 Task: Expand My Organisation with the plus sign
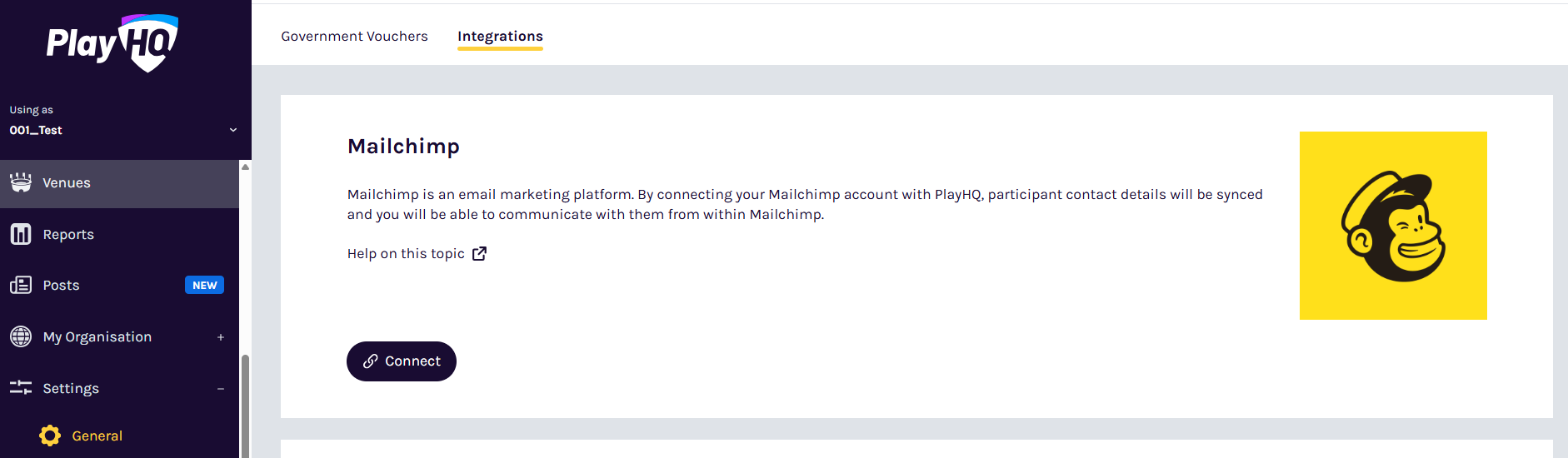pyautogui.click(x=221, y=337)
